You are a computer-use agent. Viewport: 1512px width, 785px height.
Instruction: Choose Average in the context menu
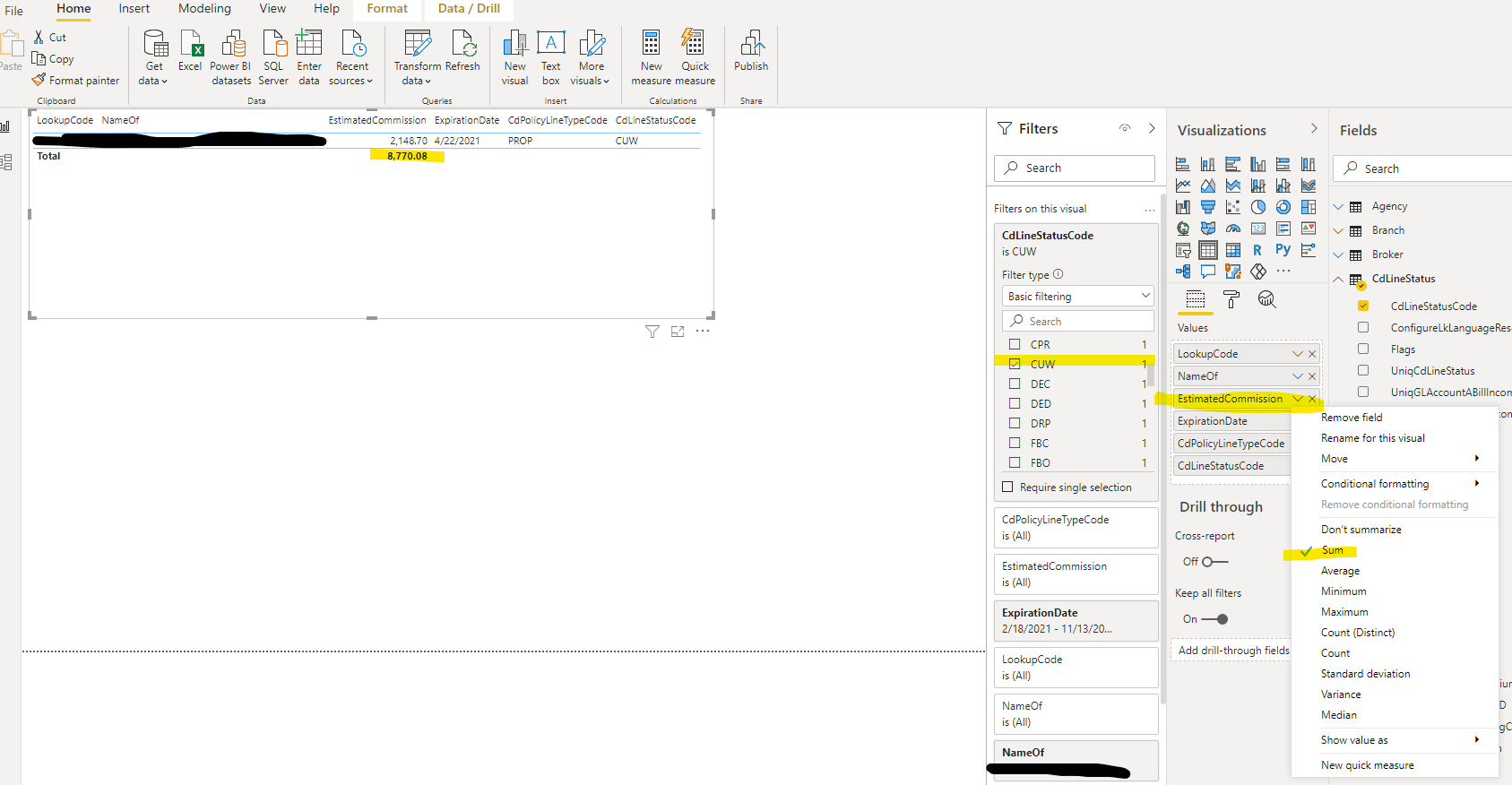point(1340,571)
